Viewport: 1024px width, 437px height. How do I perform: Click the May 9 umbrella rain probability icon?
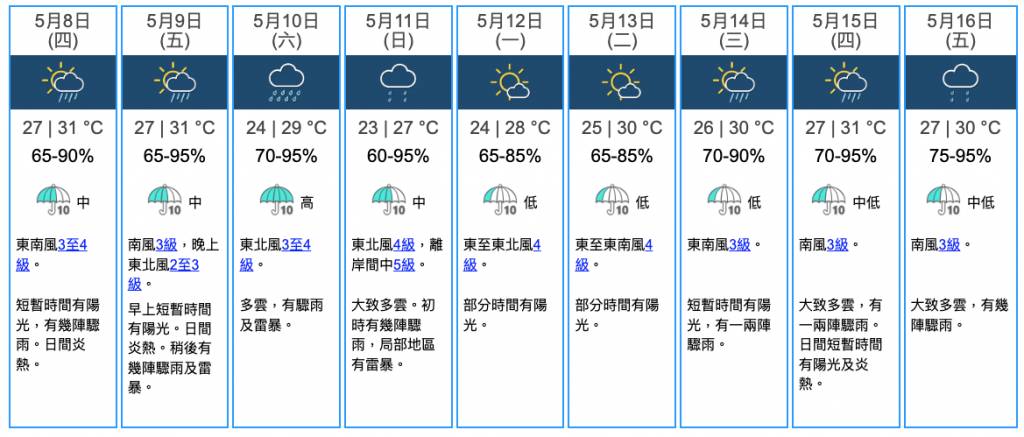tap(165, 199)
